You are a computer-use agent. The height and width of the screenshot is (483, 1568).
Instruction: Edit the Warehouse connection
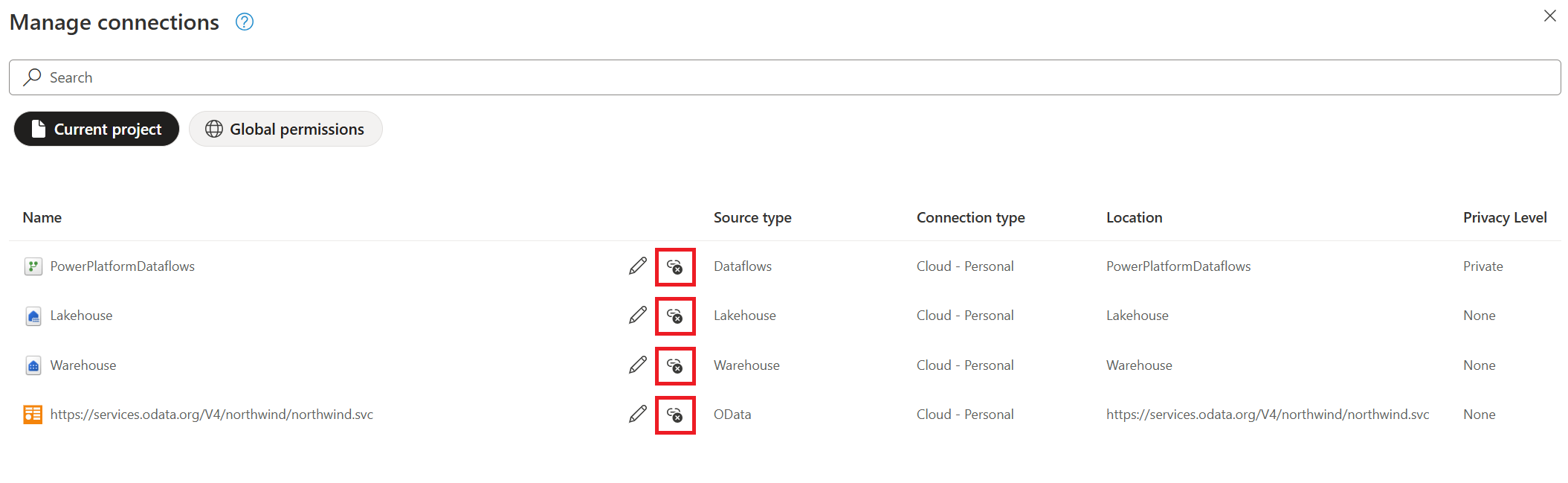point(637,365)
